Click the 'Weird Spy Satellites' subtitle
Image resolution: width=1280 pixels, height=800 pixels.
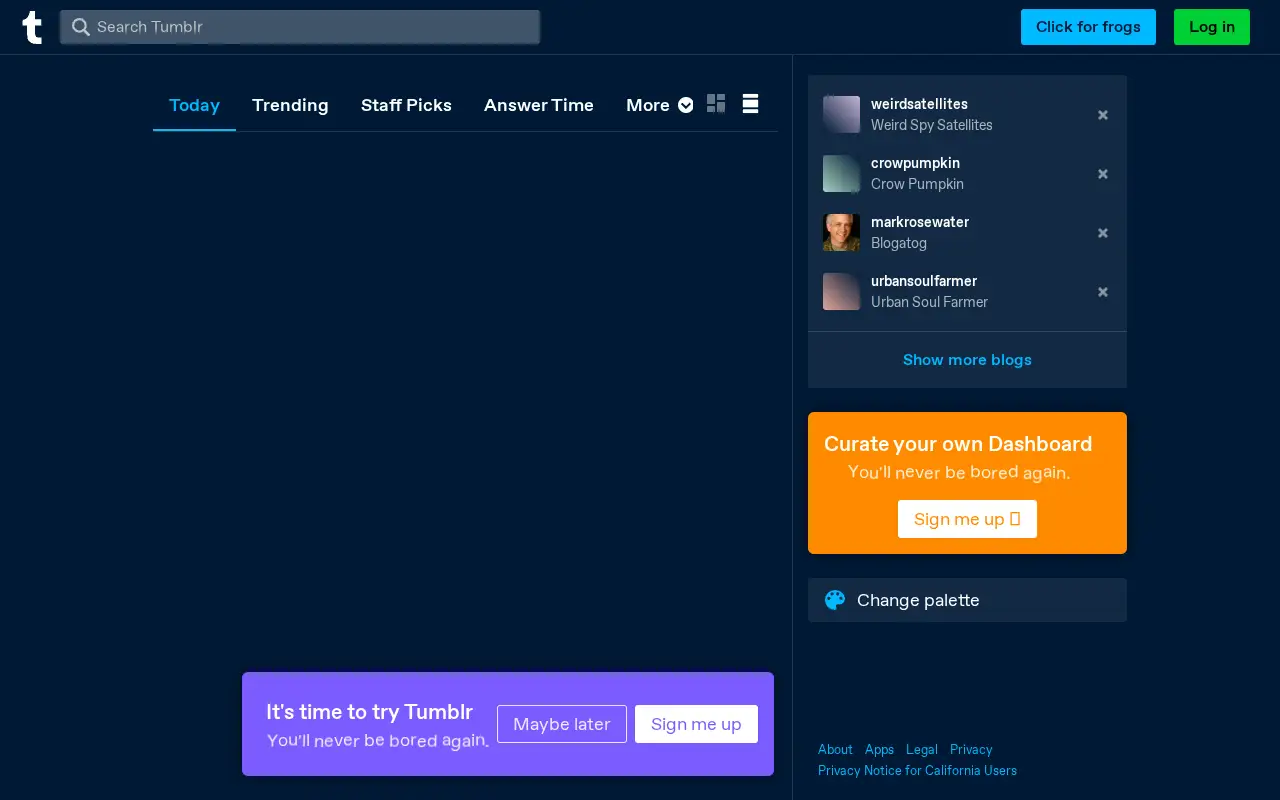(x=932, y=125)
